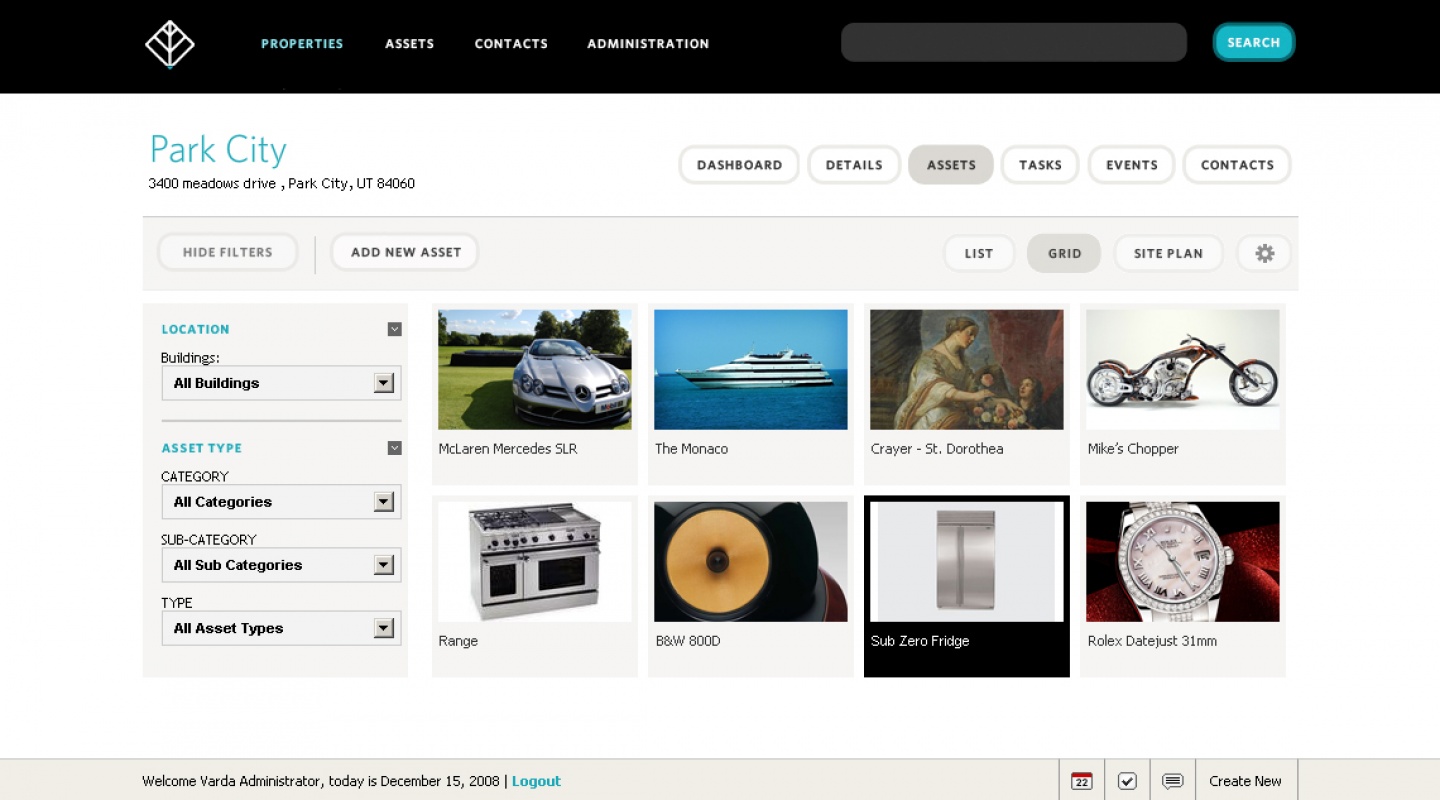
Task: Click the search input field
Action: (1013, 43)
